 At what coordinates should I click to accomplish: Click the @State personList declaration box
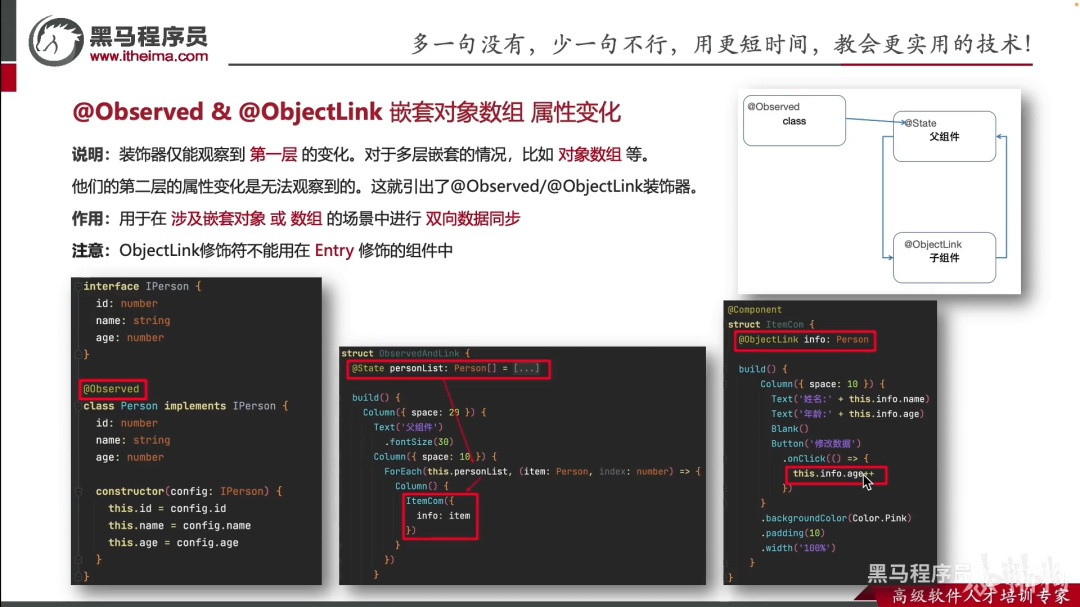coord(448,369)
